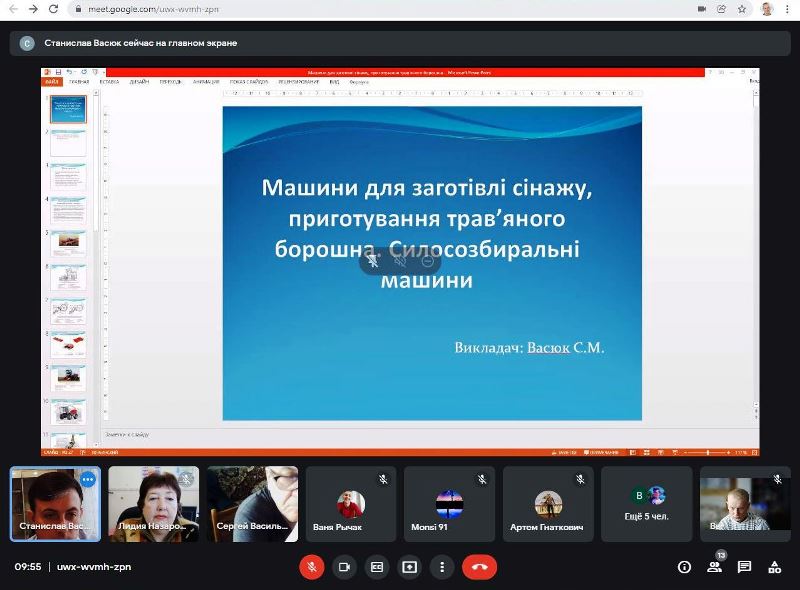Open meeting details info icon
Image resolution: width=800 pixels, height=590 pixels.
pyautogui.click(x=684, y=567)
